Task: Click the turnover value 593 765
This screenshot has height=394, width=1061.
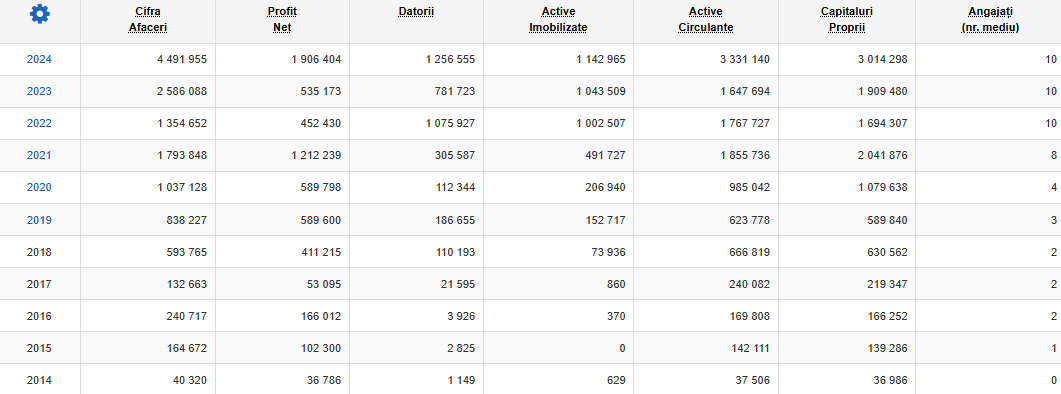Action: pyautogui.click(x=187, y=252)
